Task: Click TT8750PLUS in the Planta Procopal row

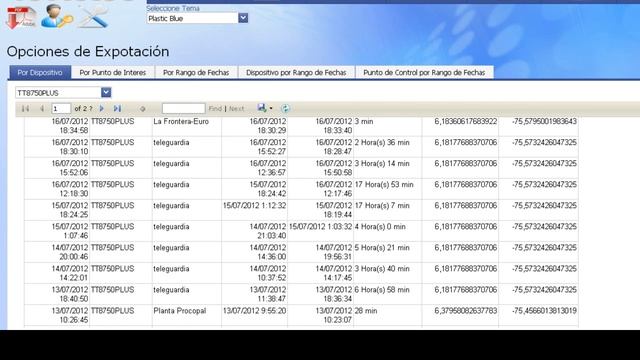Action: coord(121,315)
